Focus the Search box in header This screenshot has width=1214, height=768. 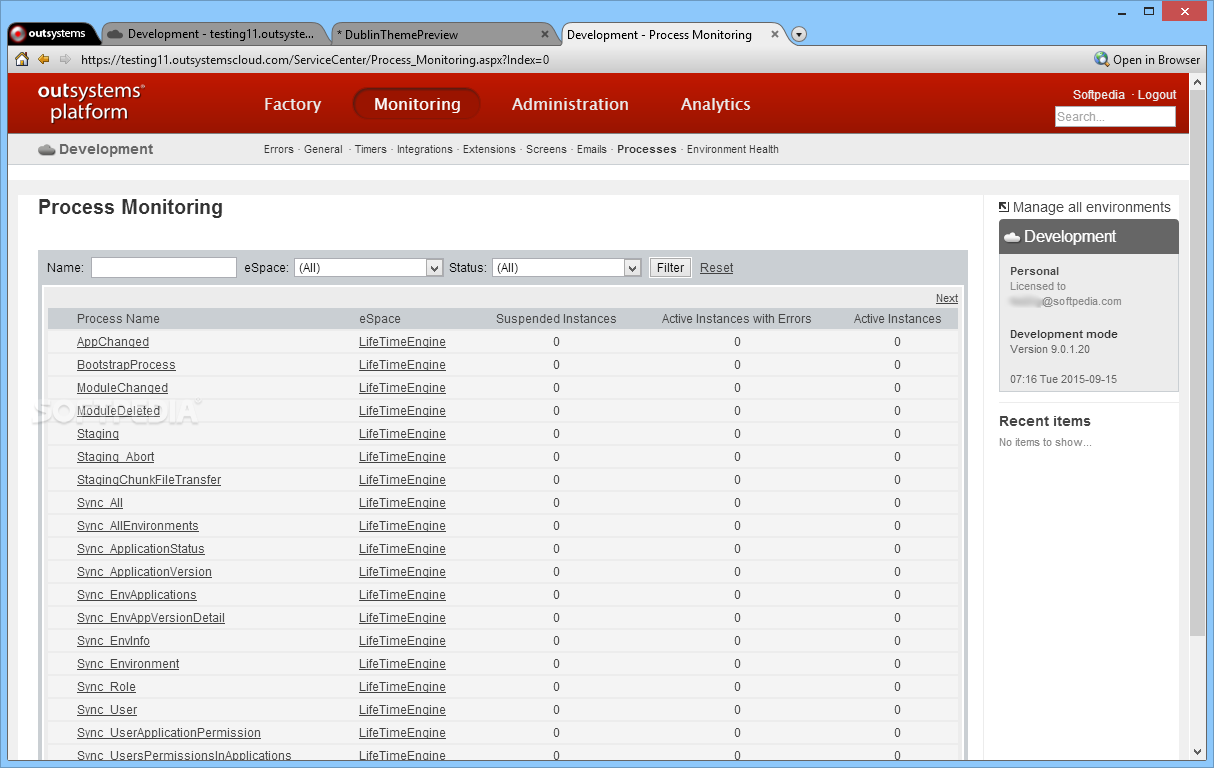1115,117
